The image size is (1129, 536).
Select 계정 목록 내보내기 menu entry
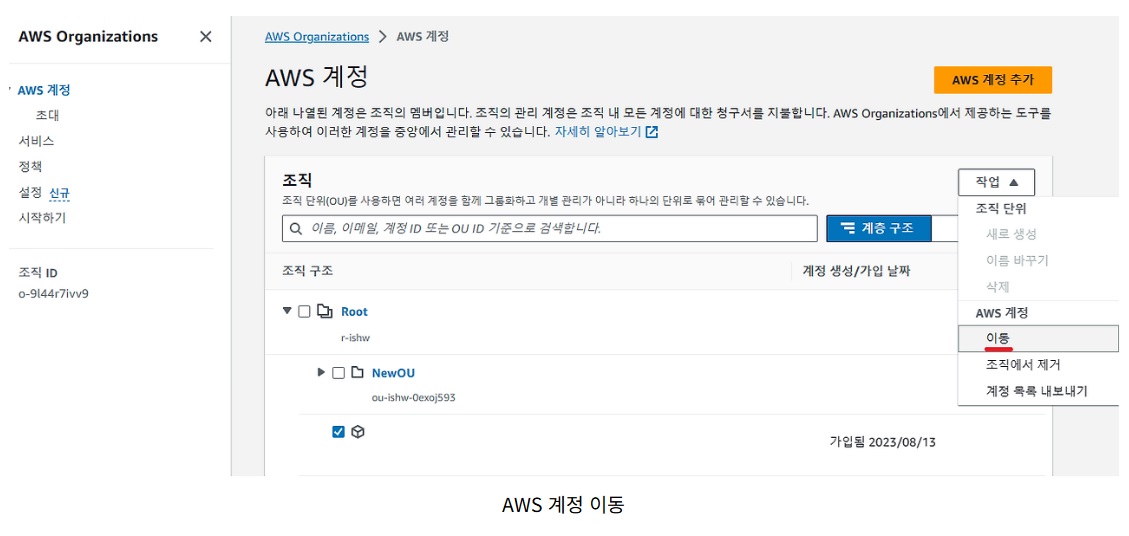pos(1036,391)
